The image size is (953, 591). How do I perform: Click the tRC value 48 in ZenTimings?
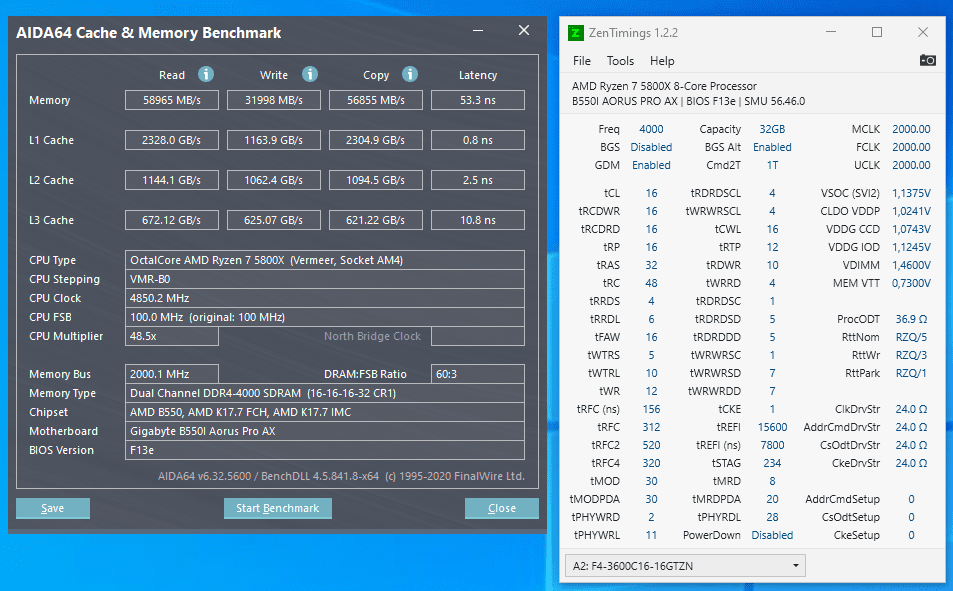point(651,283)
